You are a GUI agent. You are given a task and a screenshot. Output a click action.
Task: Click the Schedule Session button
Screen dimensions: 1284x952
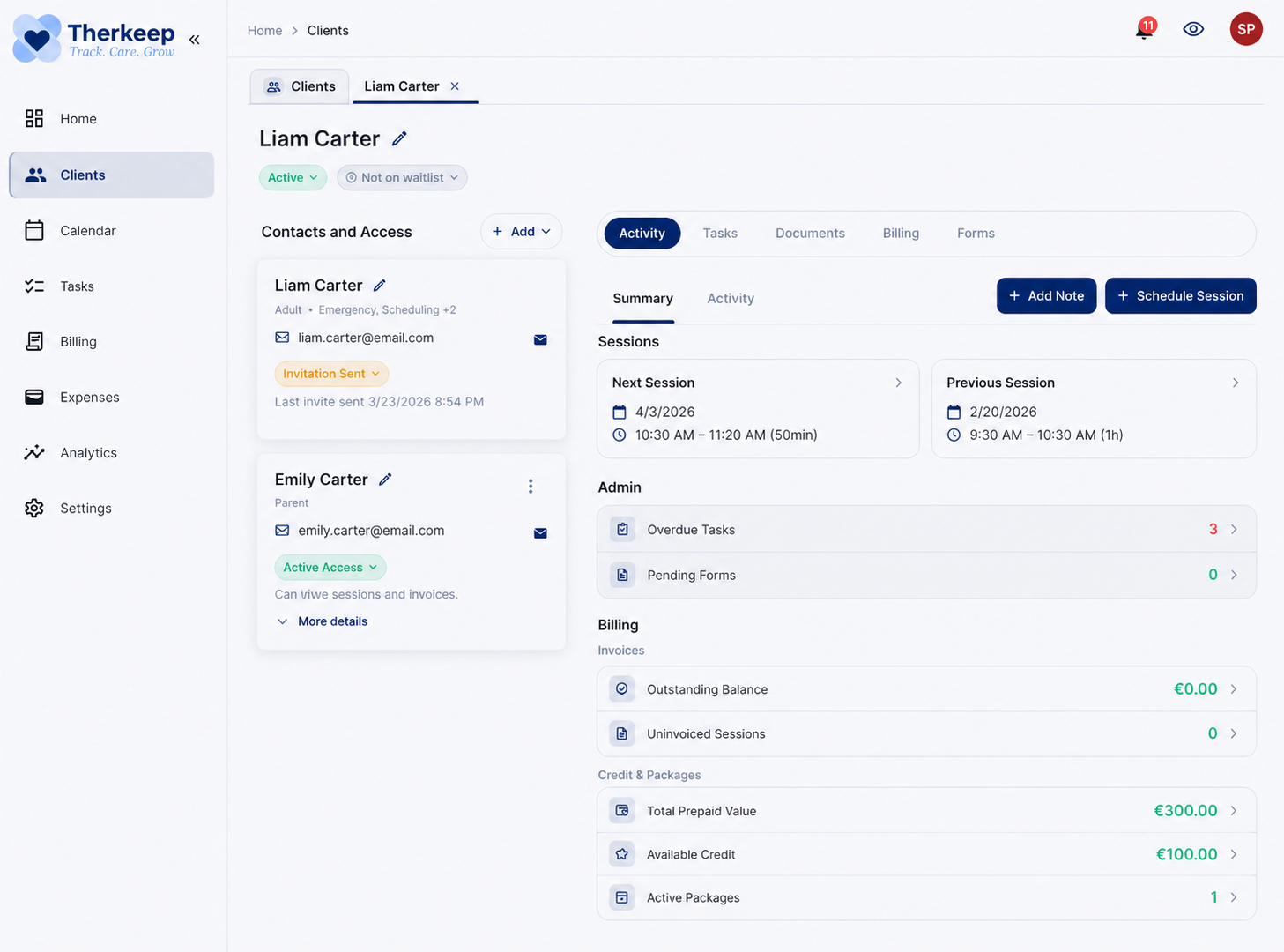coord(1180,295)
